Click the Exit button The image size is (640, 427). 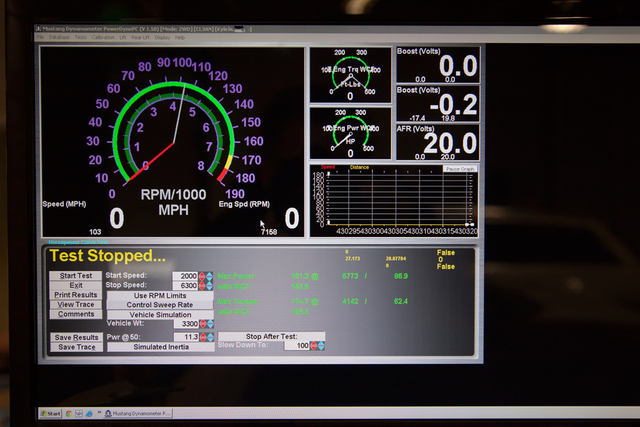click(76, 285)
